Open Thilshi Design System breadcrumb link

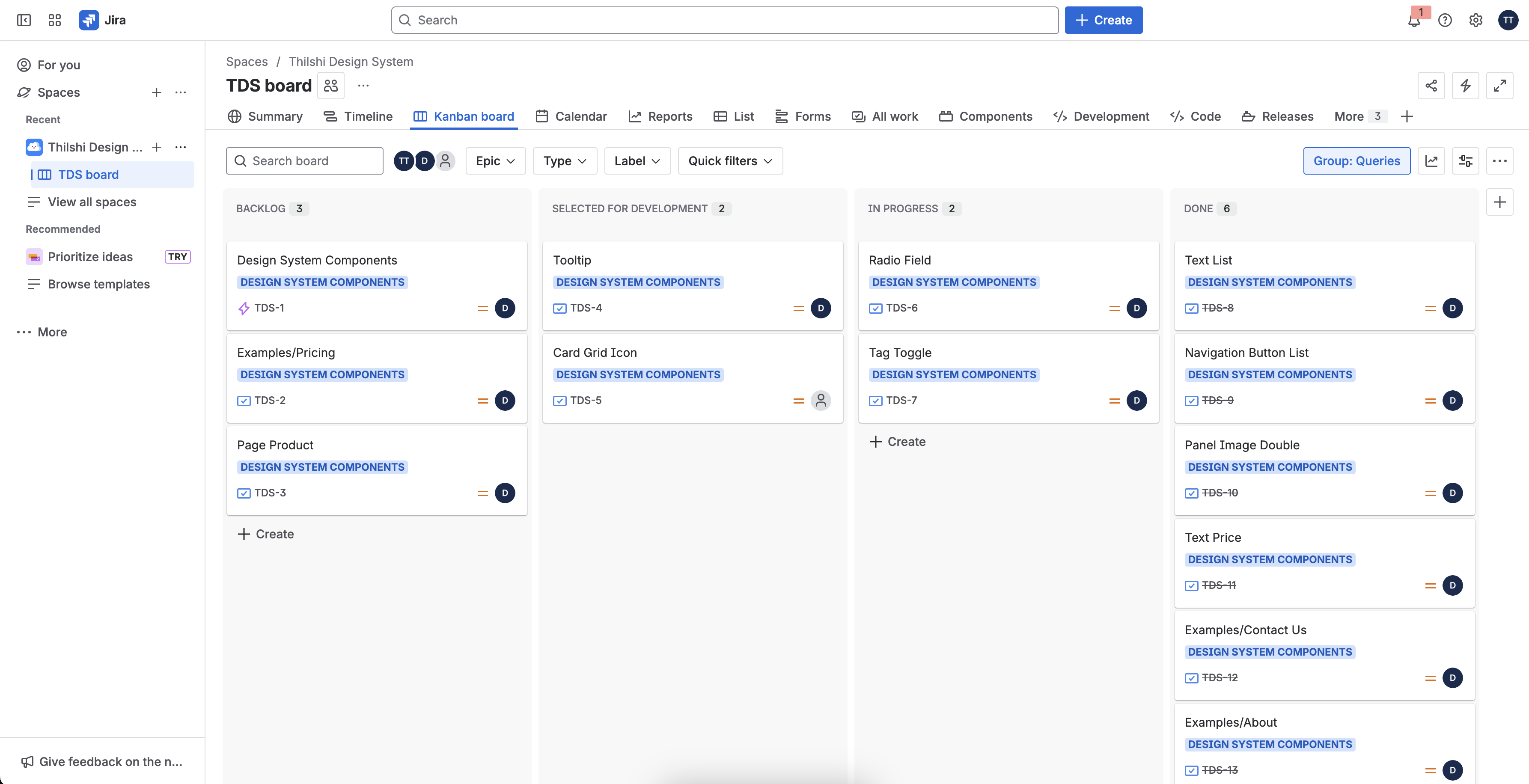(x=351, y=62)
